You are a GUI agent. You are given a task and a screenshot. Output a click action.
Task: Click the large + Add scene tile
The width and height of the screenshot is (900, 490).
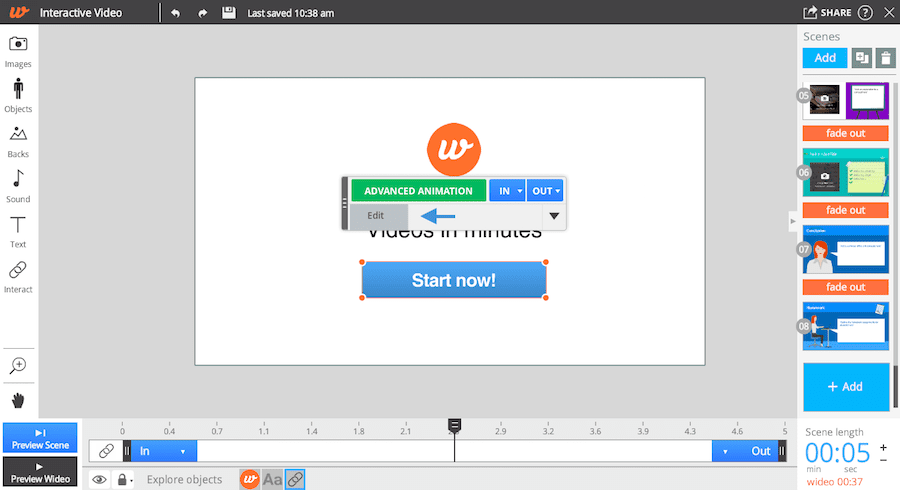(x=846, y=387)
